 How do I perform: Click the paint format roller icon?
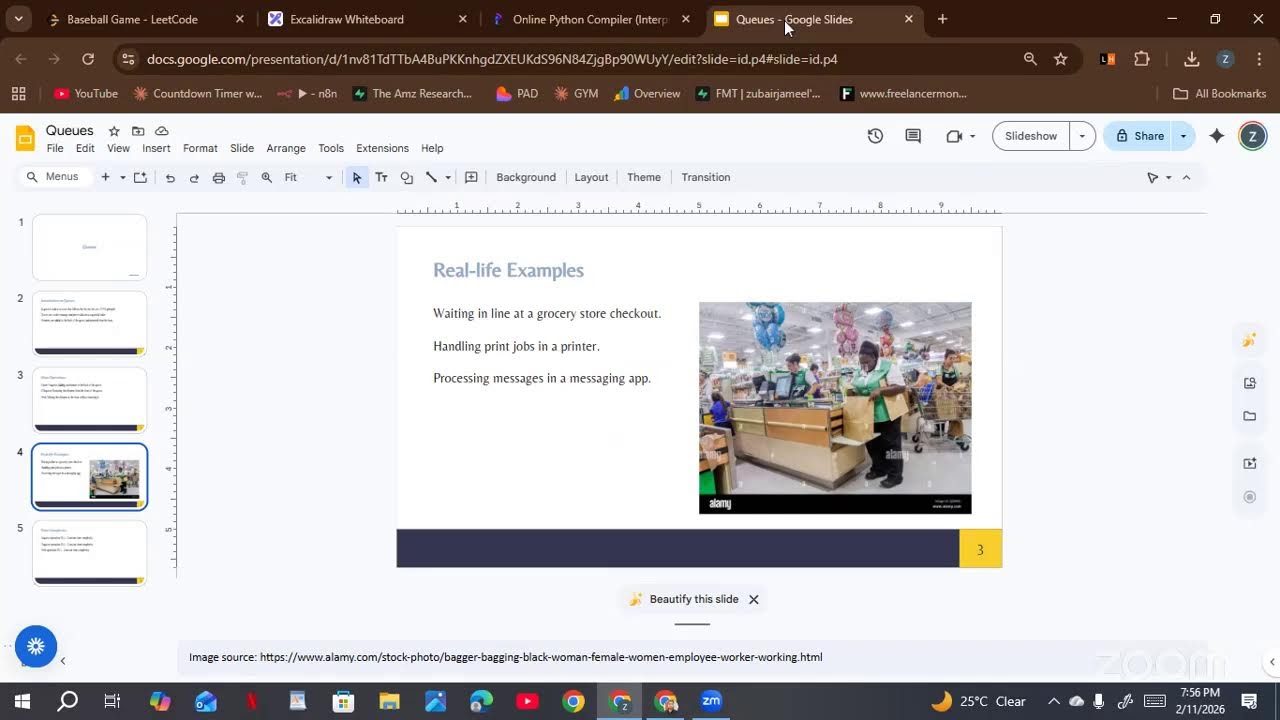tap(242, 178)
